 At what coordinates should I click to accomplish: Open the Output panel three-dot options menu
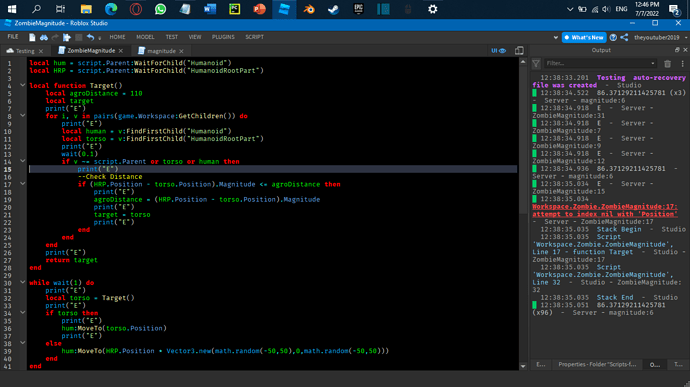[683, 64]
